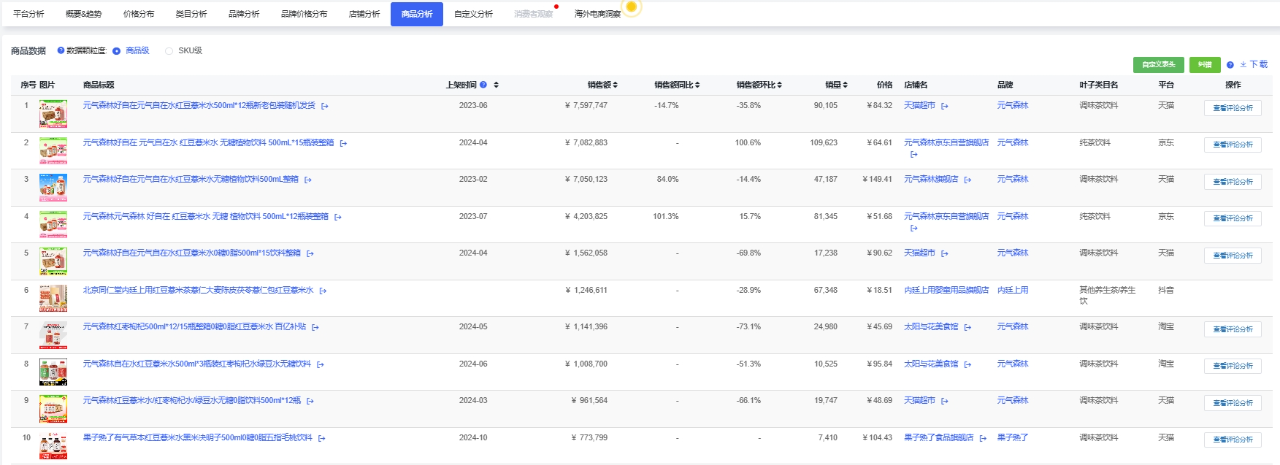
Task: Sort table by 上架时间 arrows
Action: click(496, 85)
